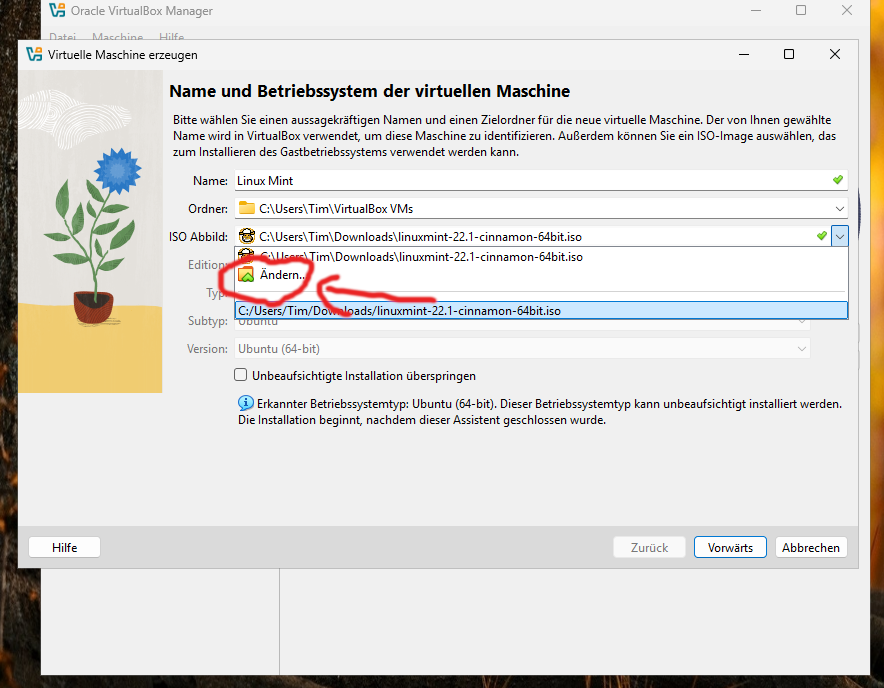Screen dimensions: 884x688
Task: Click the 'ISO Abbild:' field label
Action: pos(198,237)
